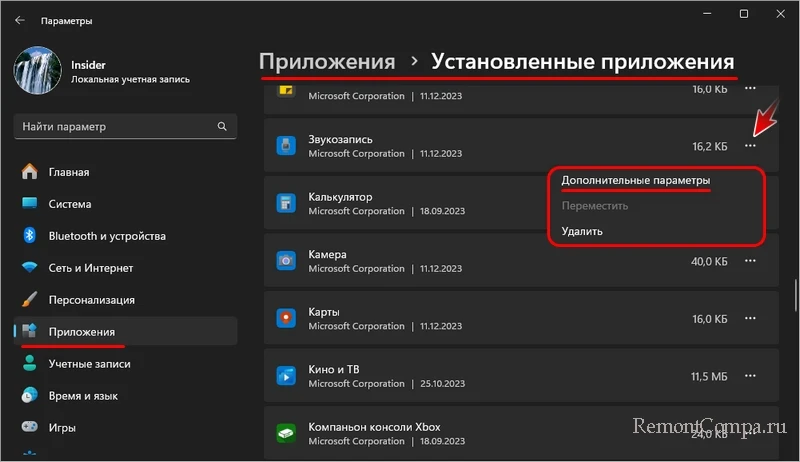This screenshot has height=462, width=800.
Task: Go back with the arrow icon
Action: click(x=20, y=20)
